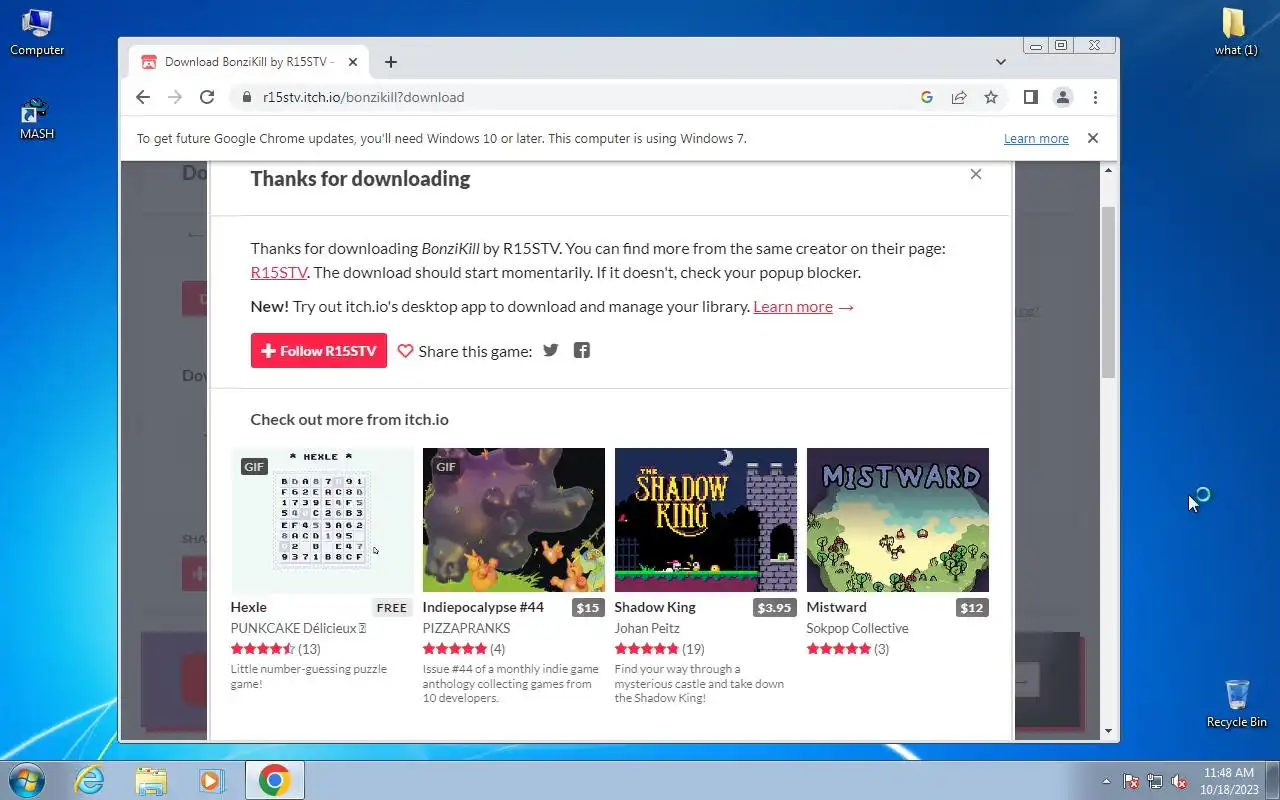Click the $12 price tag on Mistward
Screen dimensions: 1280x800
[972, 608]
